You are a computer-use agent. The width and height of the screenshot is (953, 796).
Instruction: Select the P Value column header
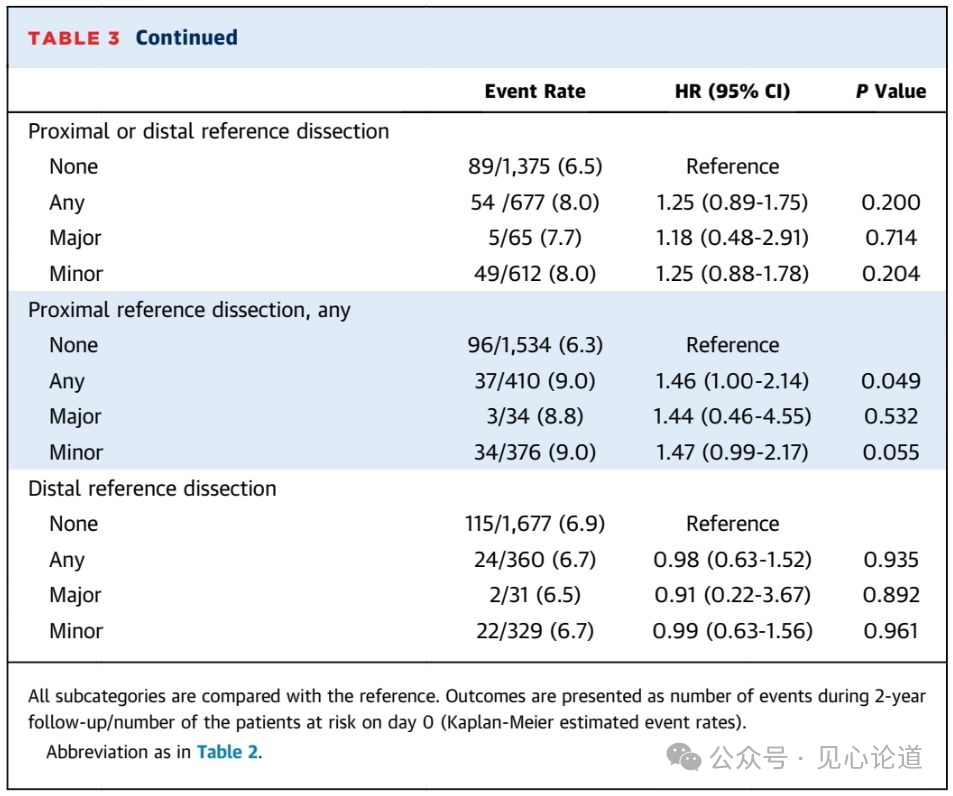(890, 91)
